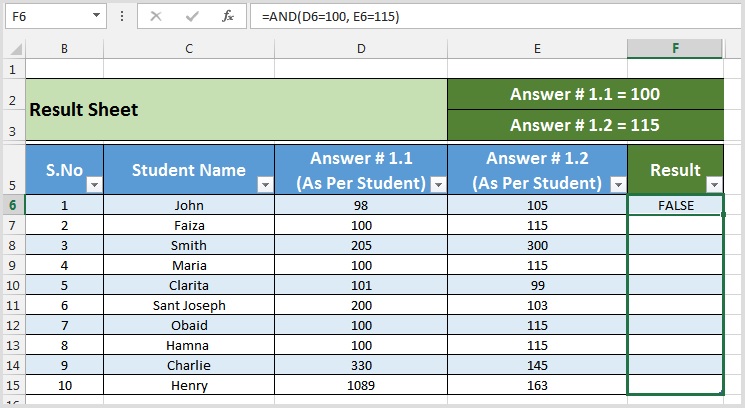Select row 10 header
745x408 pixels.
tap(13, 285)
